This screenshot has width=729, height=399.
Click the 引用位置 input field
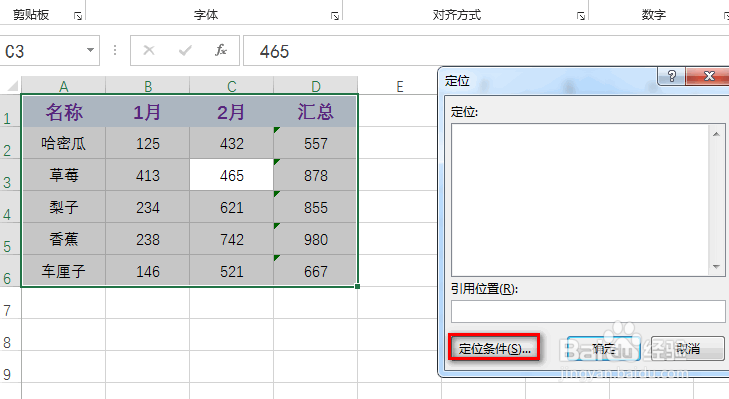[x=588, y=311]
